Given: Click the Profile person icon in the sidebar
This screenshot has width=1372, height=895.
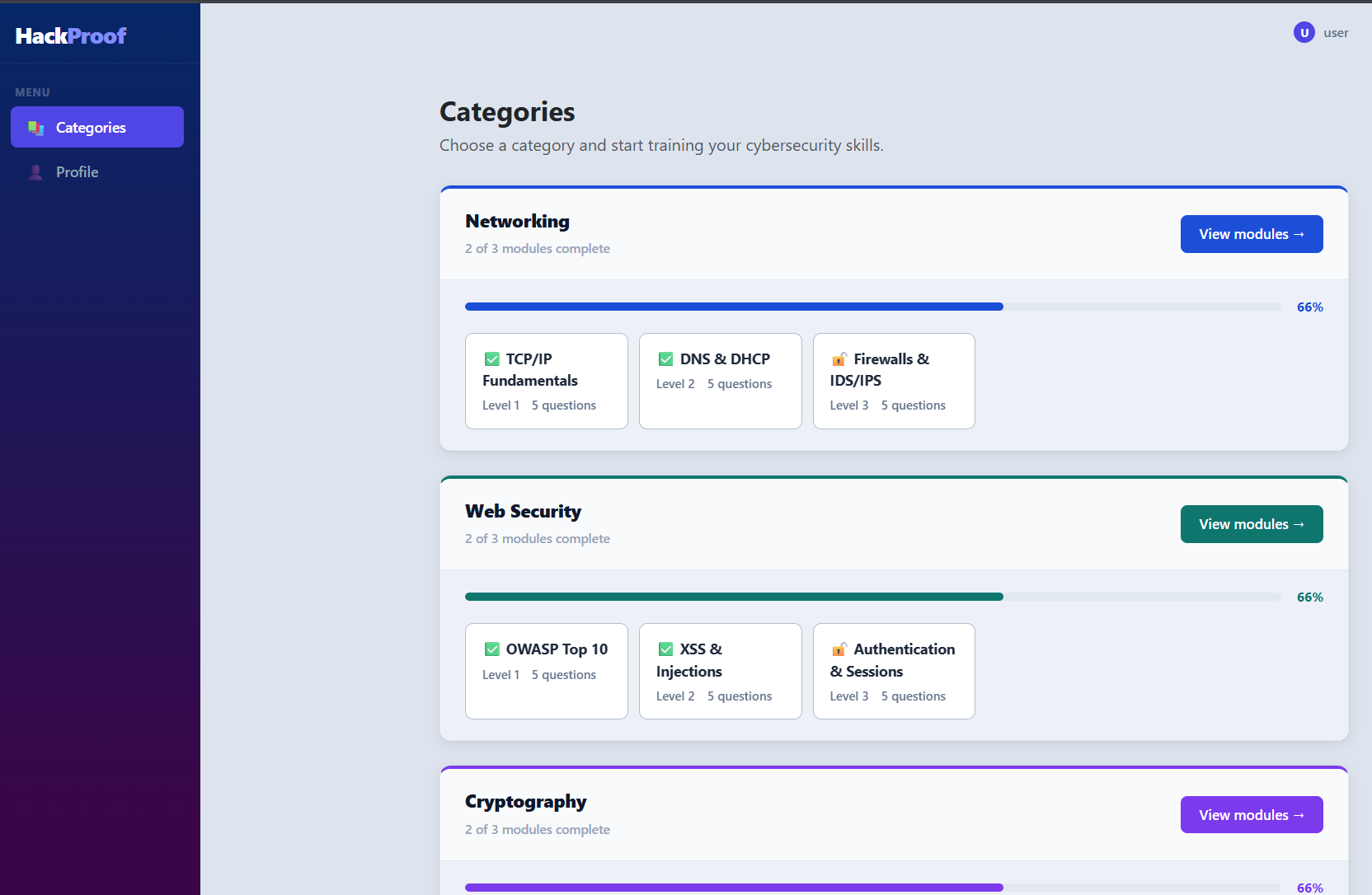Looking at the screenshot, I should coord(35,171).
